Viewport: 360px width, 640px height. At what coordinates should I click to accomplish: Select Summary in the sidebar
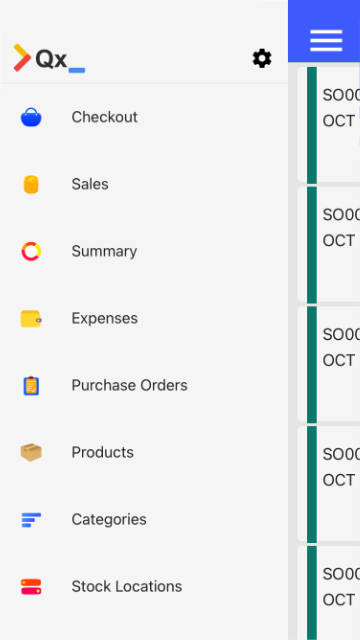tap(104, 251)
